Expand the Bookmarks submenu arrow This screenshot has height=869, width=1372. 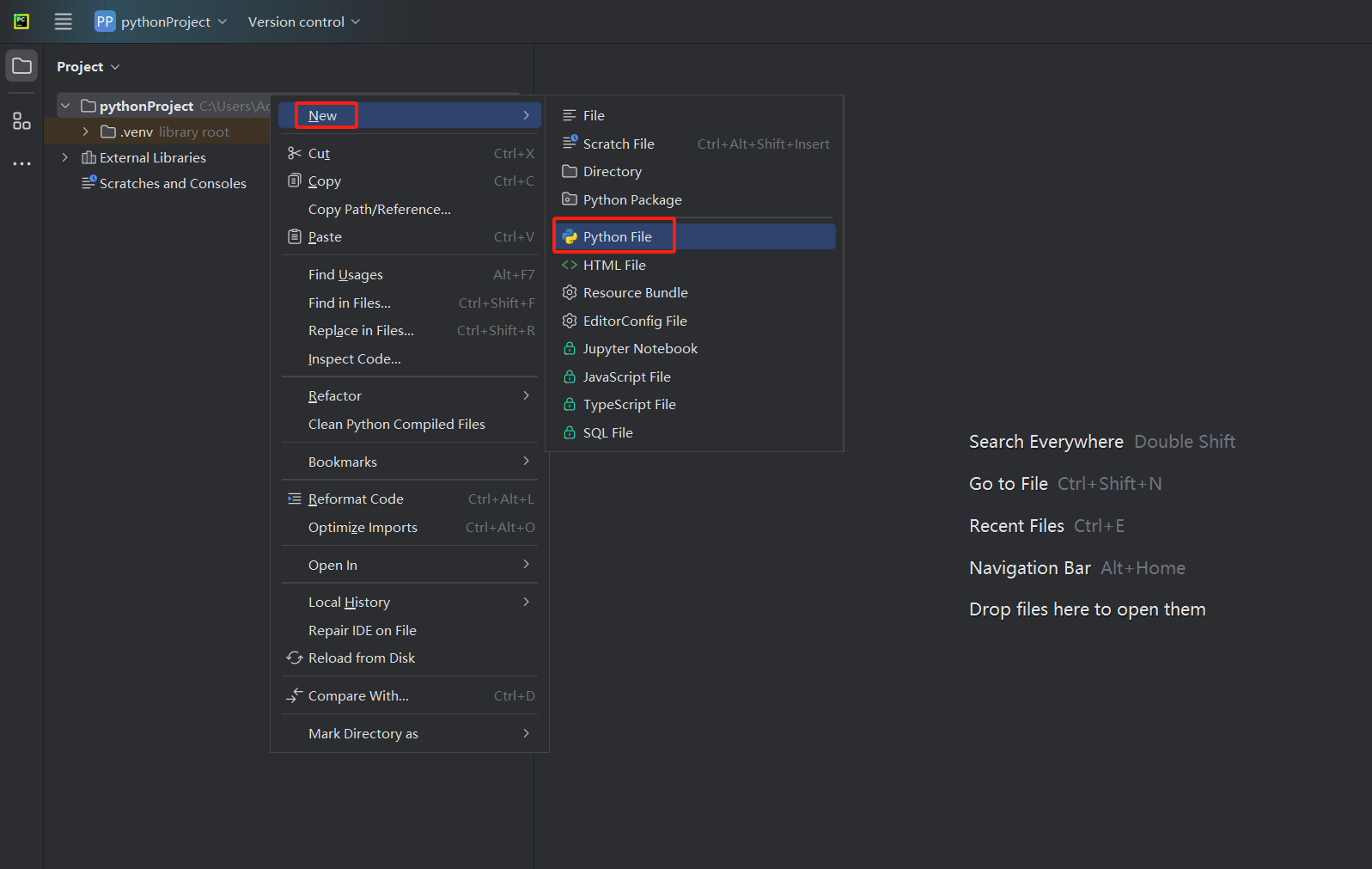pos(527,462)
